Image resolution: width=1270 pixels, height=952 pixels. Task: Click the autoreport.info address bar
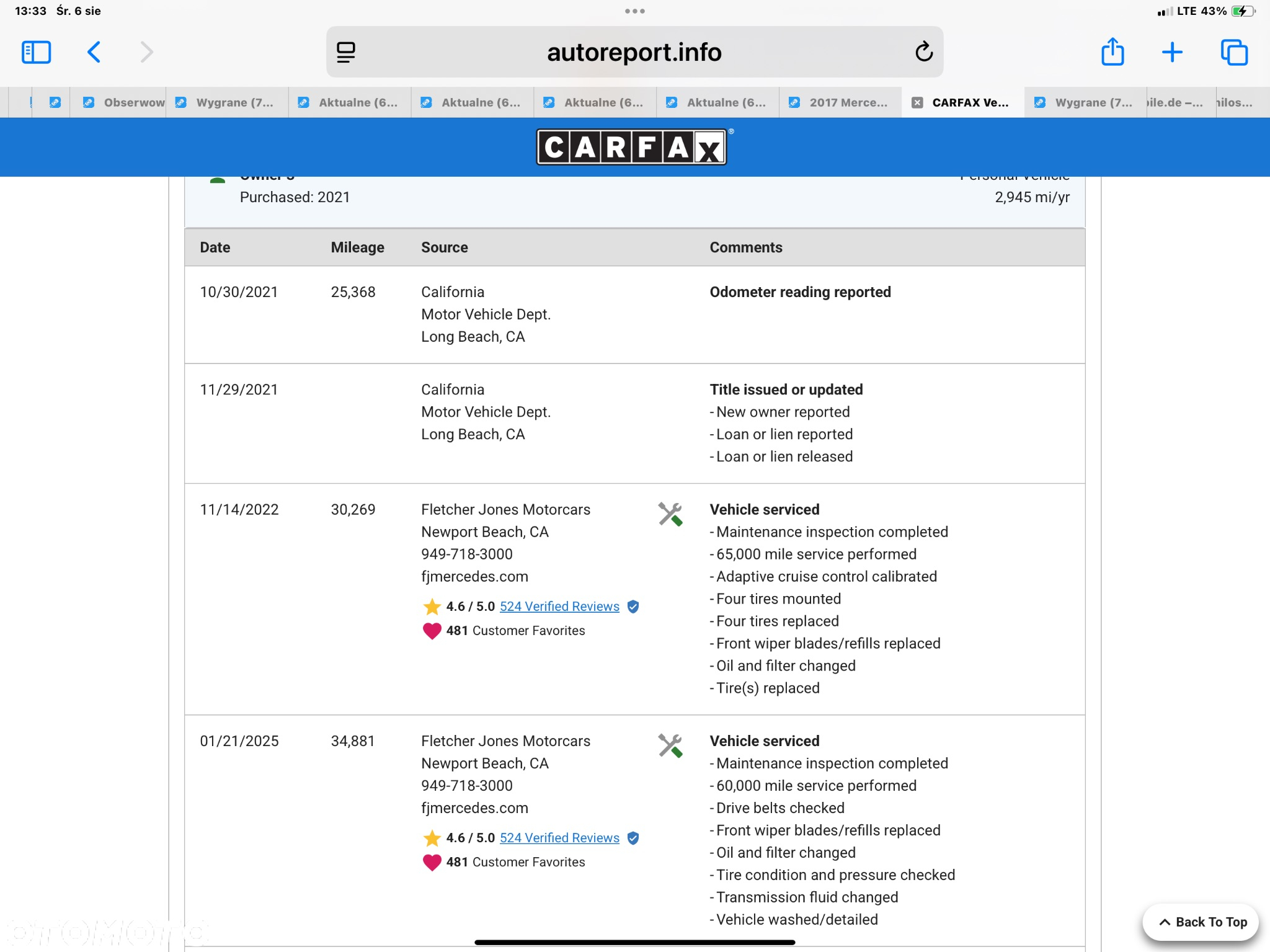[x=634, y=52]
